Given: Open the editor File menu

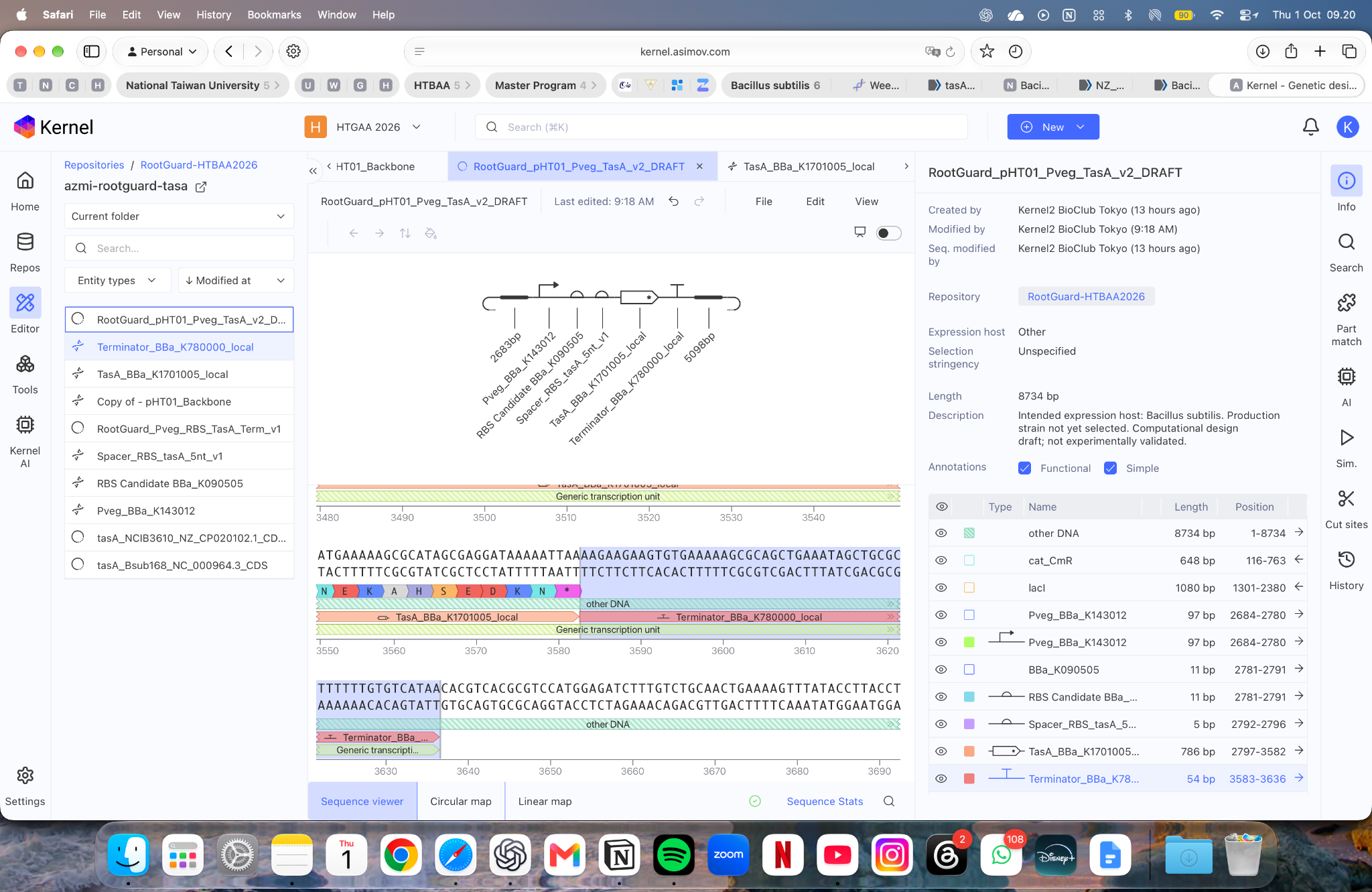Looking at the screenshot, I should point(764,201).
